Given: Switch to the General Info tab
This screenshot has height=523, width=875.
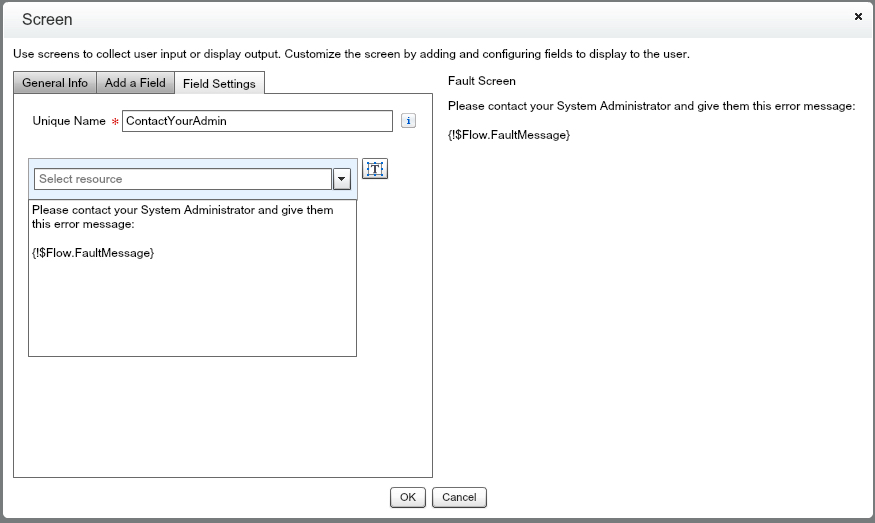Looking at the screenshot, I should point(55,83).
